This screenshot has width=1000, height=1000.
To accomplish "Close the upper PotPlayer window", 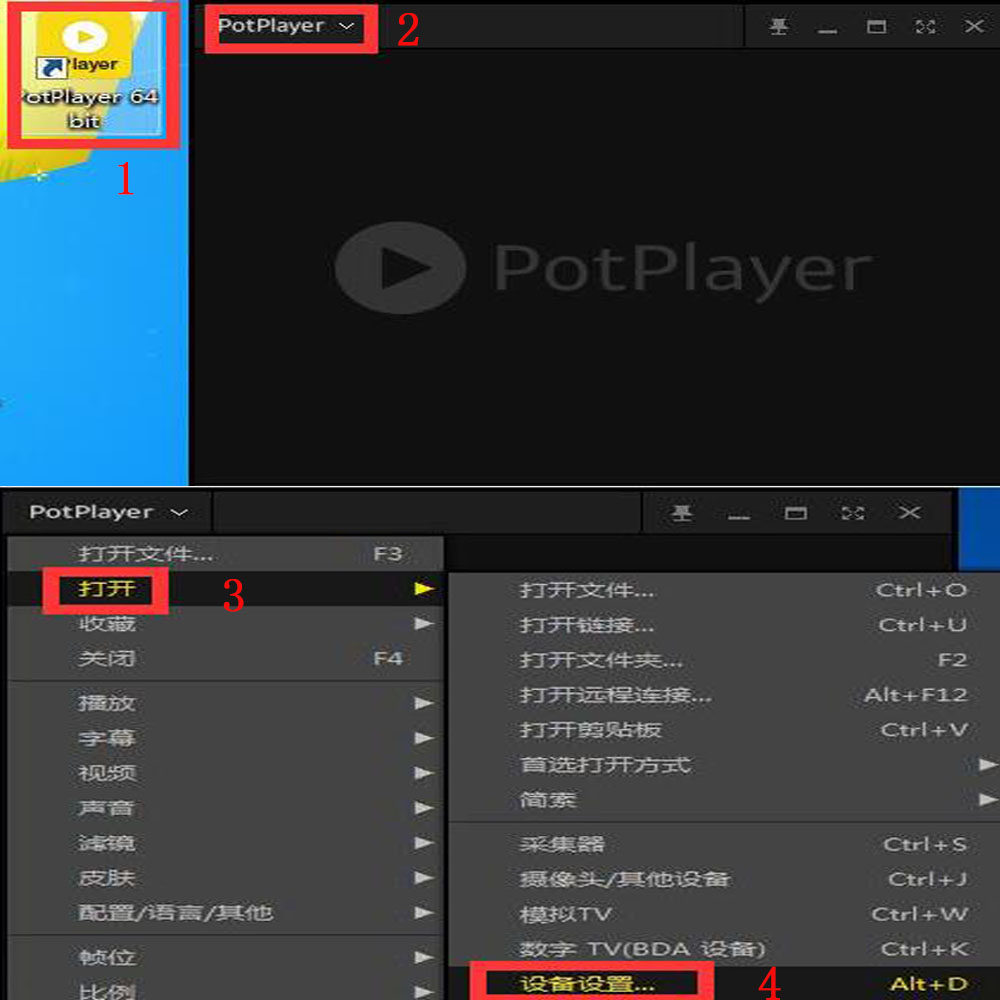I will click(x=974, y=26).
